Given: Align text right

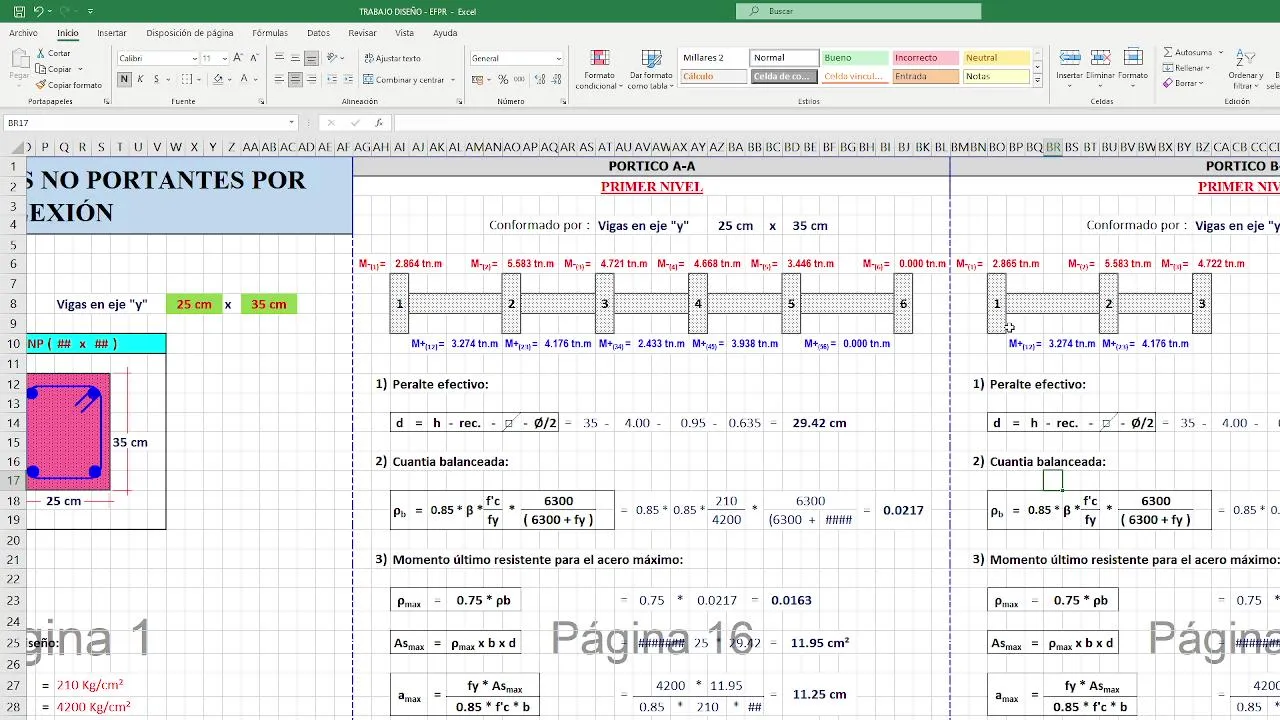Looking at the screenshot, I should (x=311, y=79).
